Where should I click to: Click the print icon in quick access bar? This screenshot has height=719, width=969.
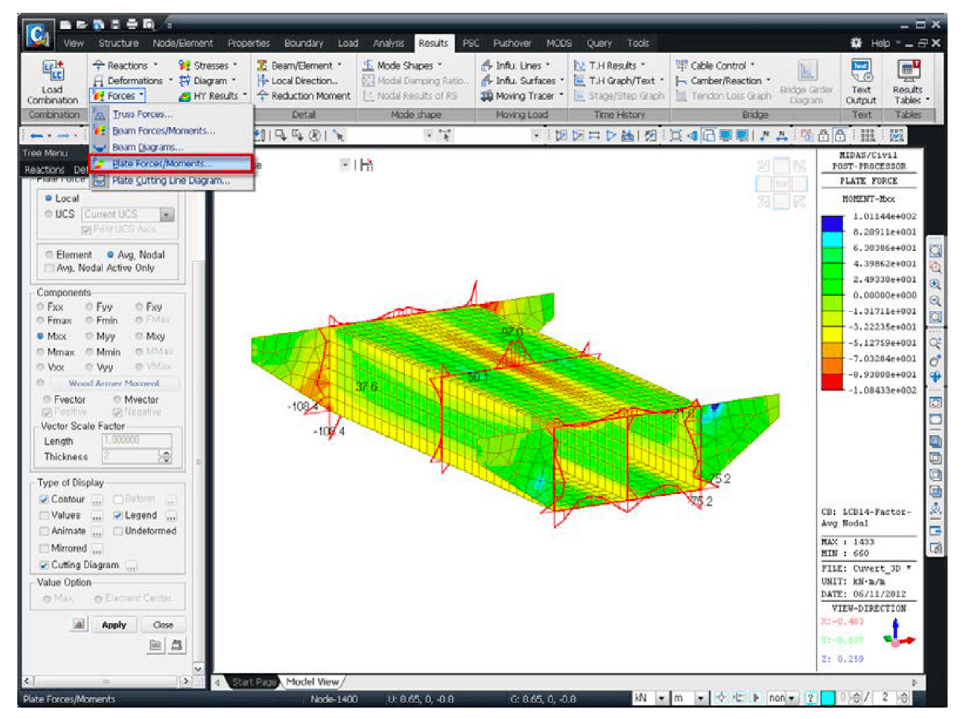pyautogui.click(x=132, y=24)
